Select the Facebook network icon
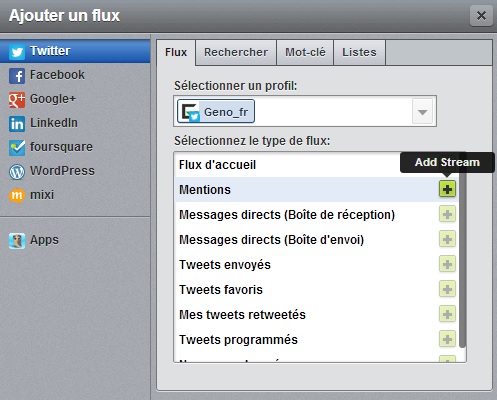 pyautogui.click(x=17, y=76)
